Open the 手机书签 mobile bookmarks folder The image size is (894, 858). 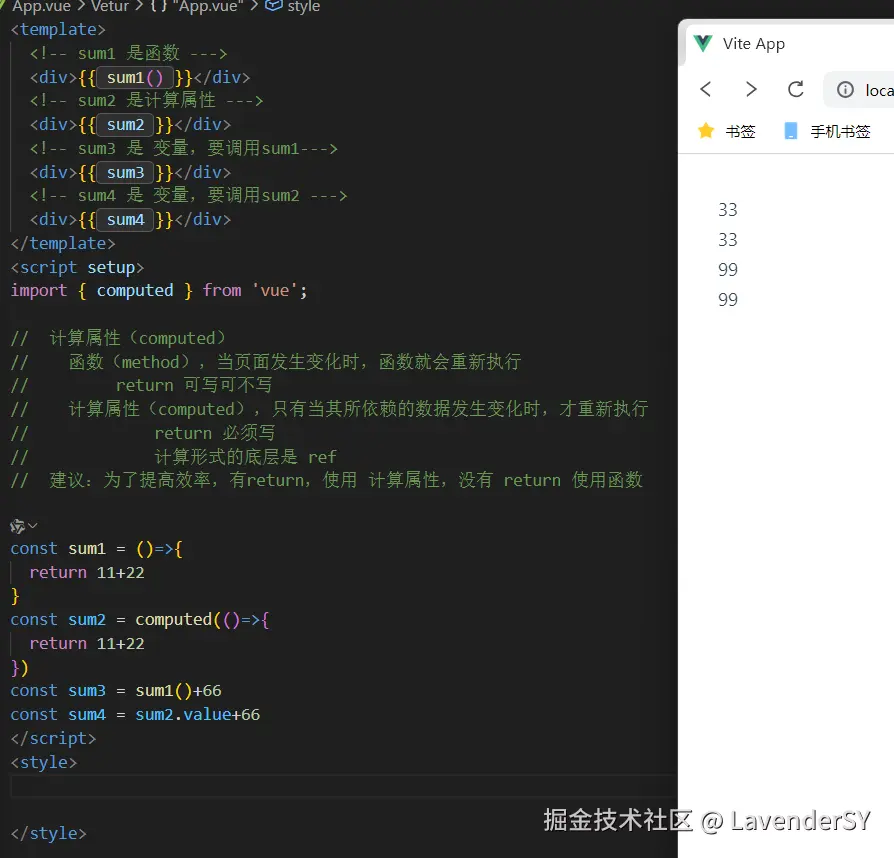pos(840,131)
